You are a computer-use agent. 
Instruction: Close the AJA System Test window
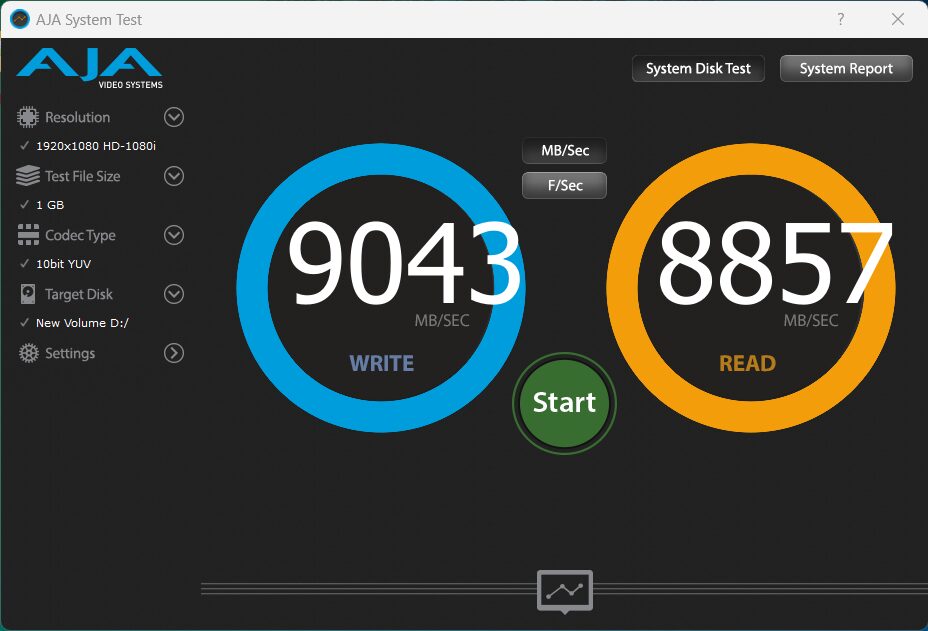(x=898, y=20)
